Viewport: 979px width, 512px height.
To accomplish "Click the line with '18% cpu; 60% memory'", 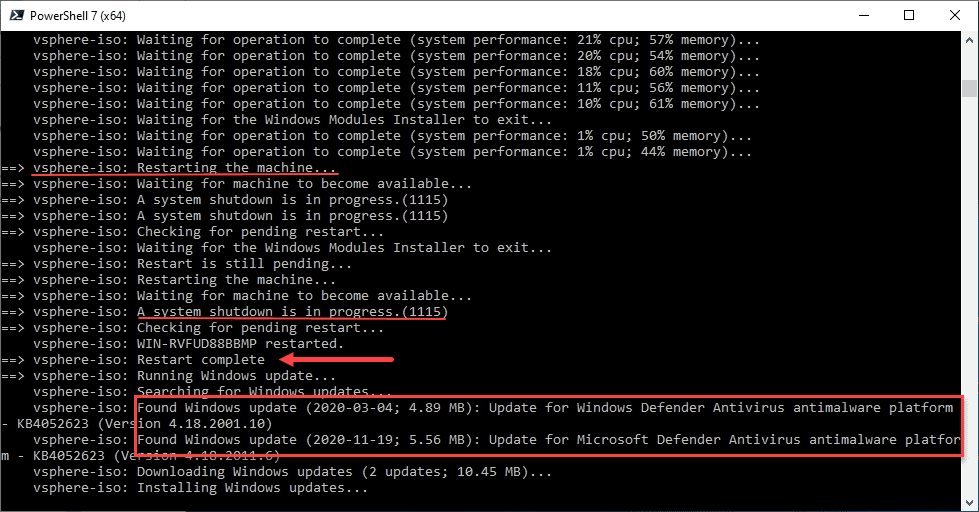I will [x=396, y=72].
